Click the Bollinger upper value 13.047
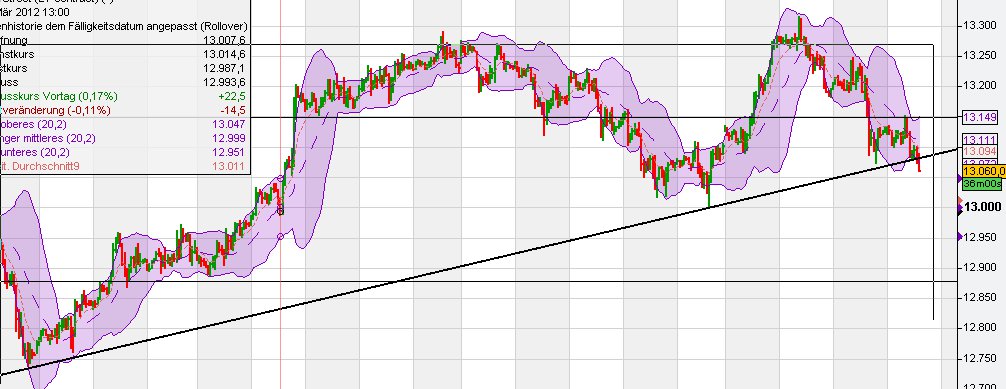Viewport: 1006px width, 389px height. [229, 125]
